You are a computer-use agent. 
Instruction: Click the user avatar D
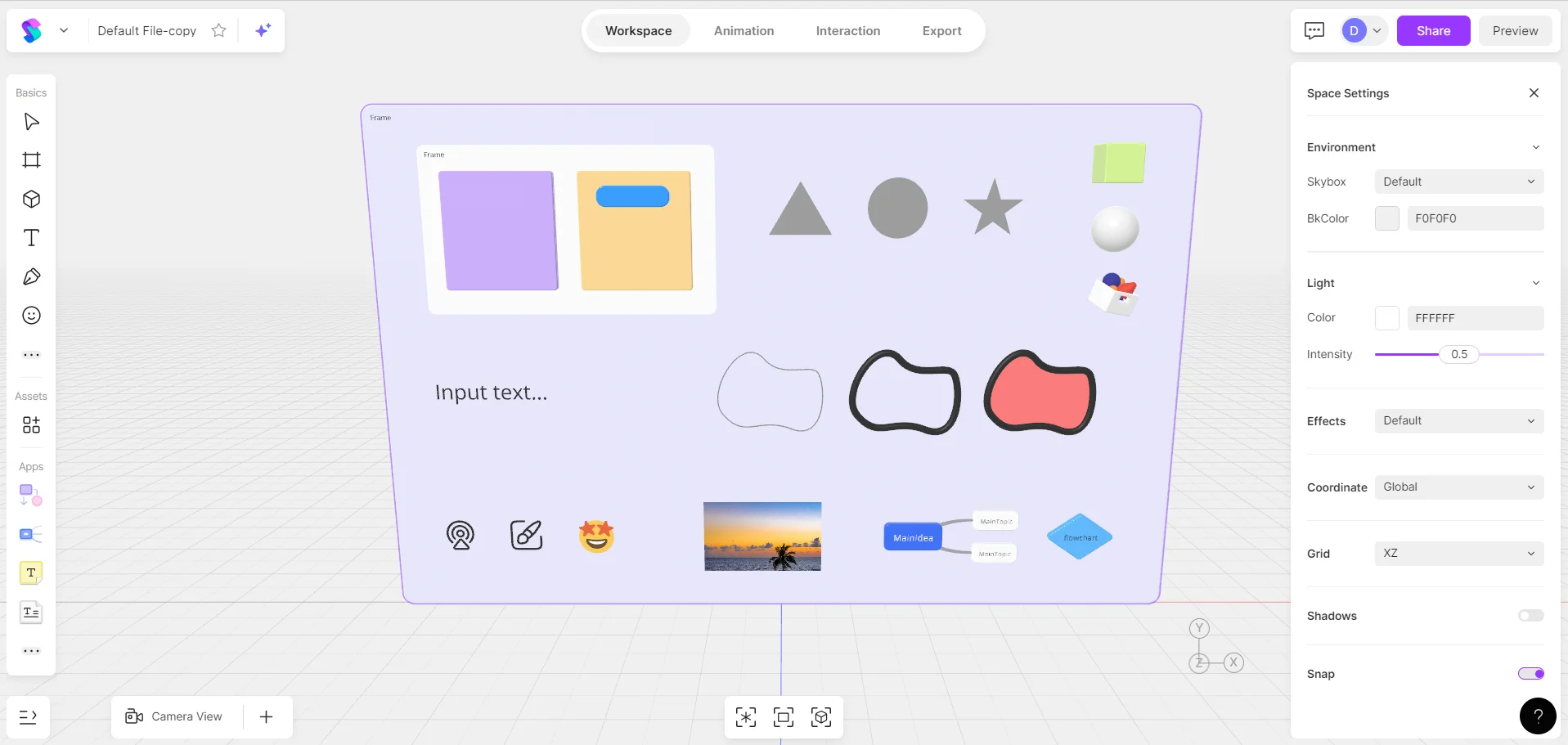(x=1354, y=31)
